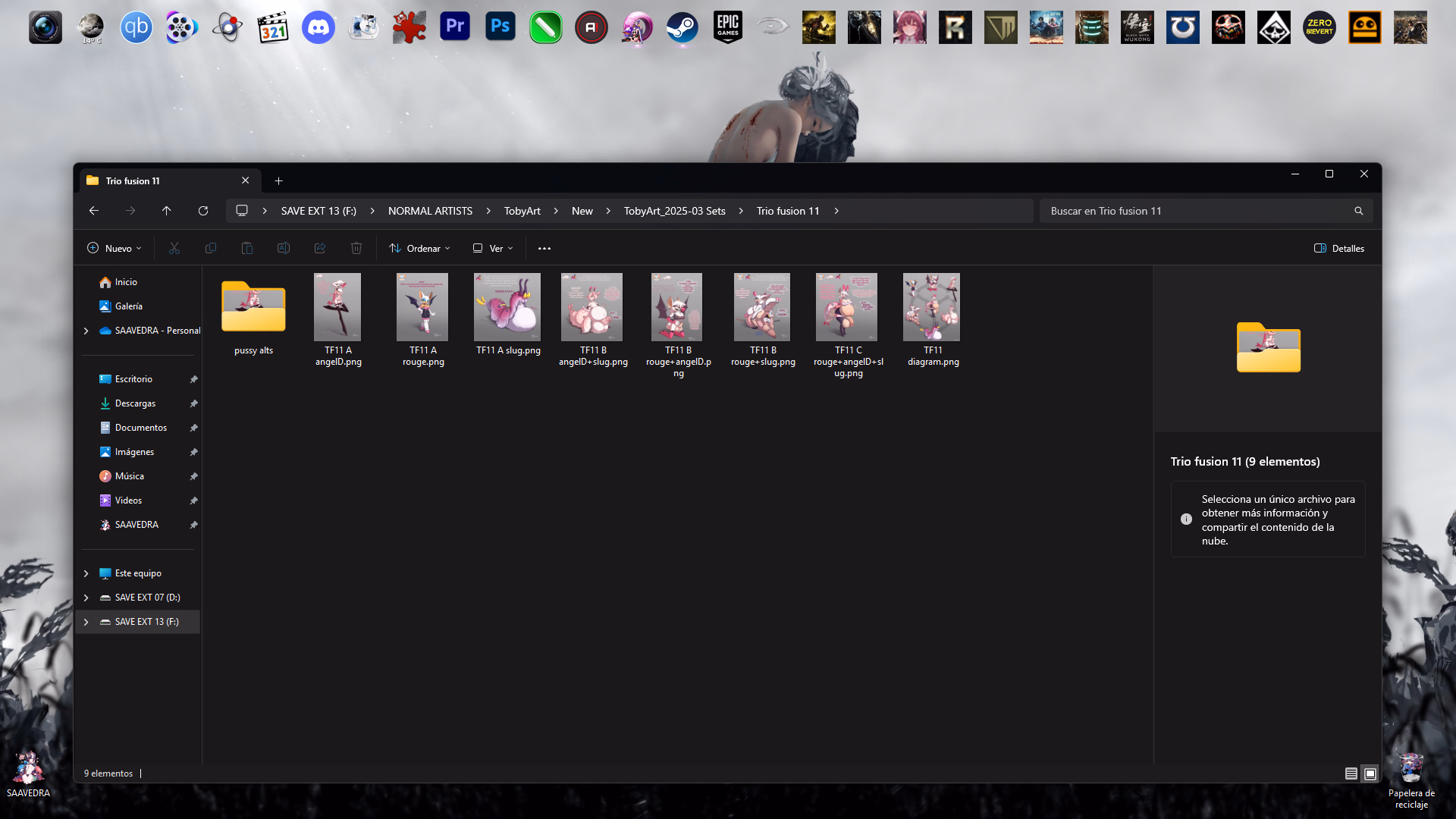The height and width of the screenshot is (819, 1456).
Task: Click the Refresh button in navigation bar
Action: click(x=203, y=211)
